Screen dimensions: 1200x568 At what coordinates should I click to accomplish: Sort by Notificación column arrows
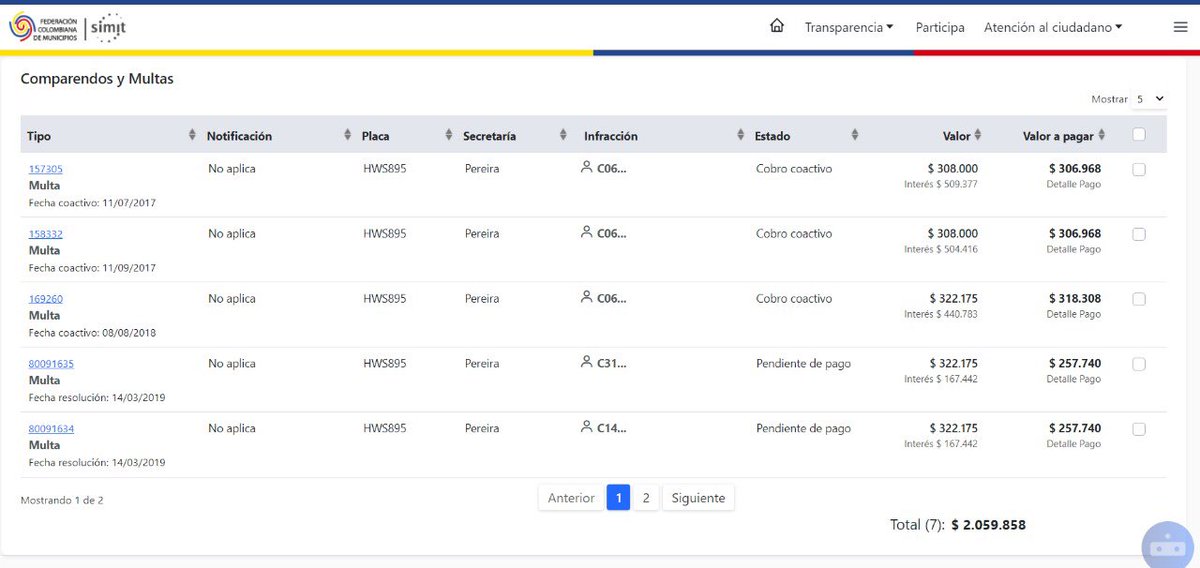[x=348, y=135]
